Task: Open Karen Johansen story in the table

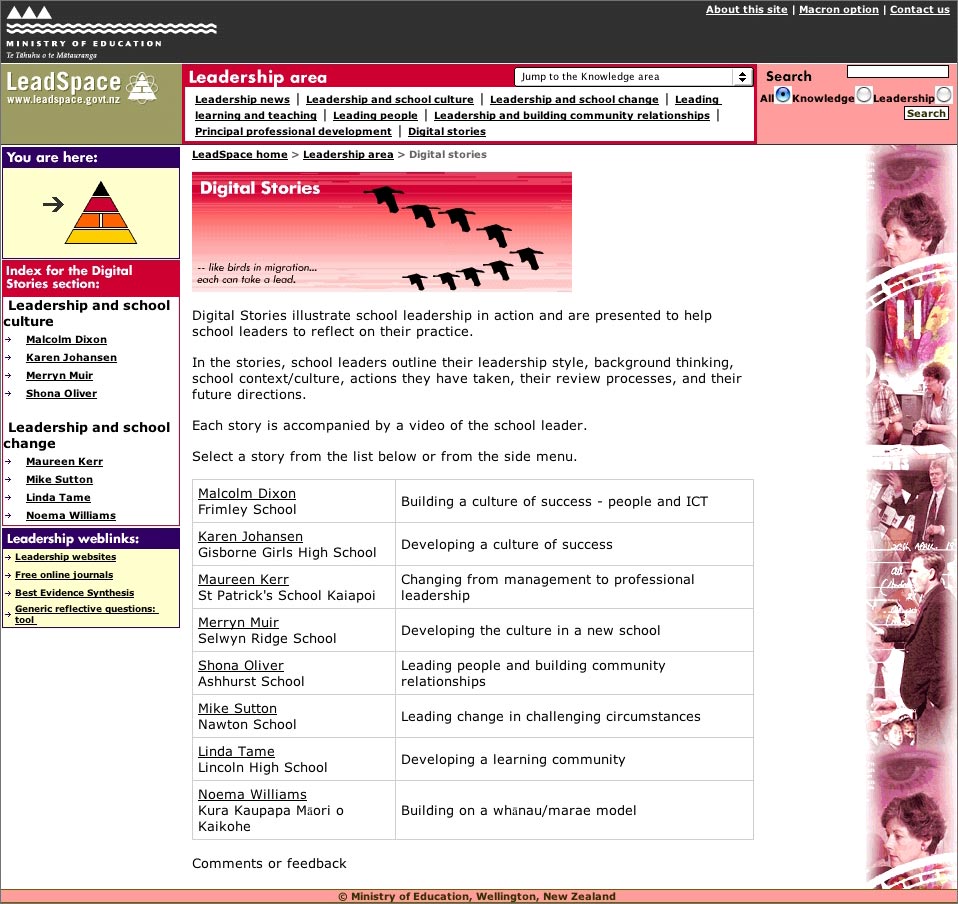Action: (x=250, y=536)
